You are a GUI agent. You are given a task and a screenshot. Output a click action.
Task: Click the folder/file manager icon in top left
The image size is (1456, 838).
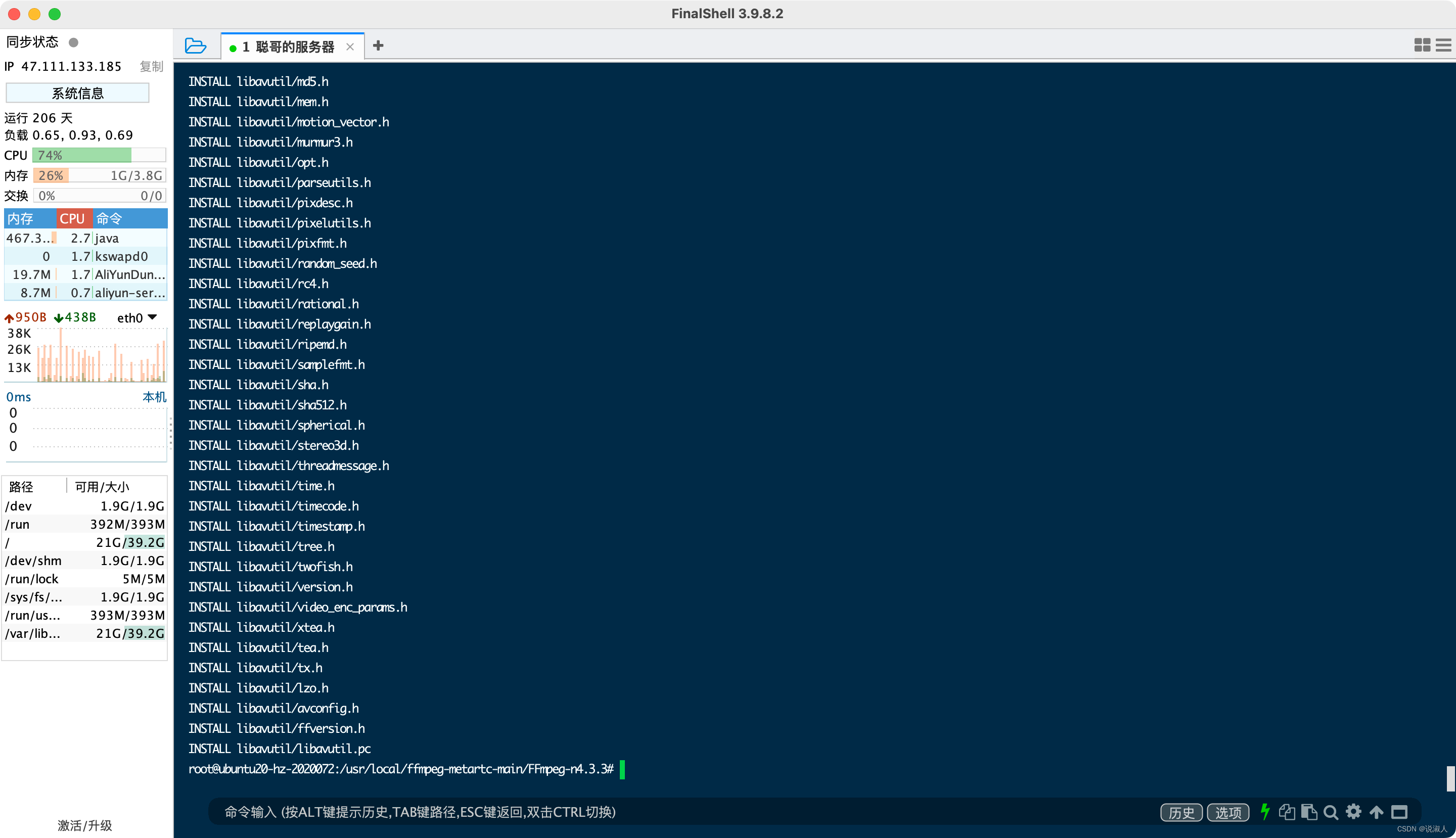coord(194,45)
